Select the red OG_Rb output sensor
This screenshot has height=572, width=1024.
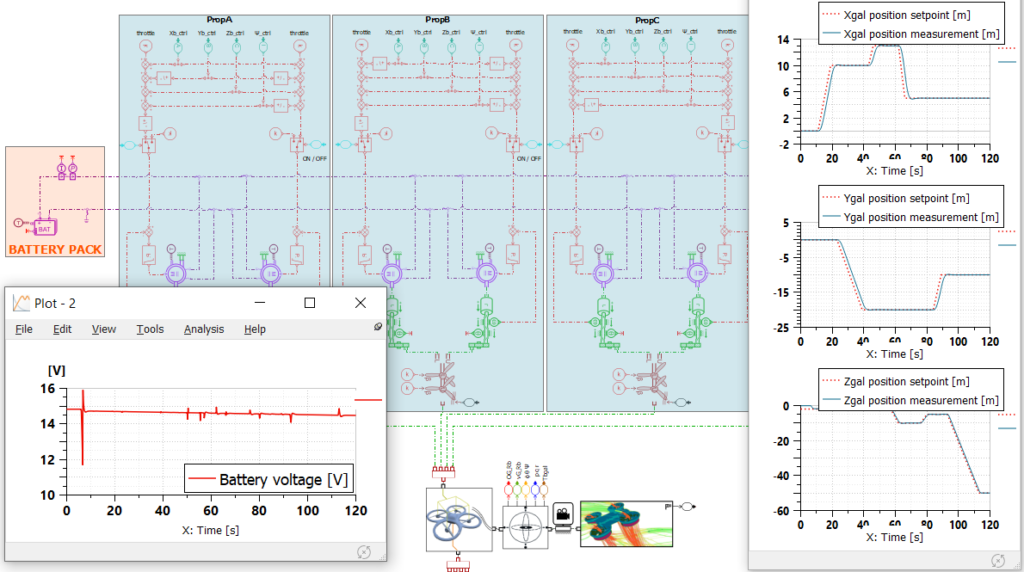508,489
